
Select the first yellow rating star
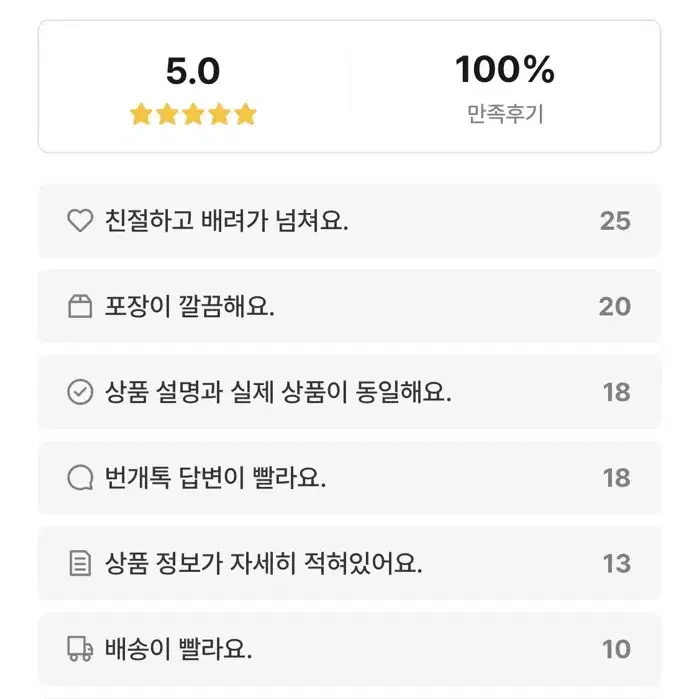pyautogui.click(x=141, y=114)
